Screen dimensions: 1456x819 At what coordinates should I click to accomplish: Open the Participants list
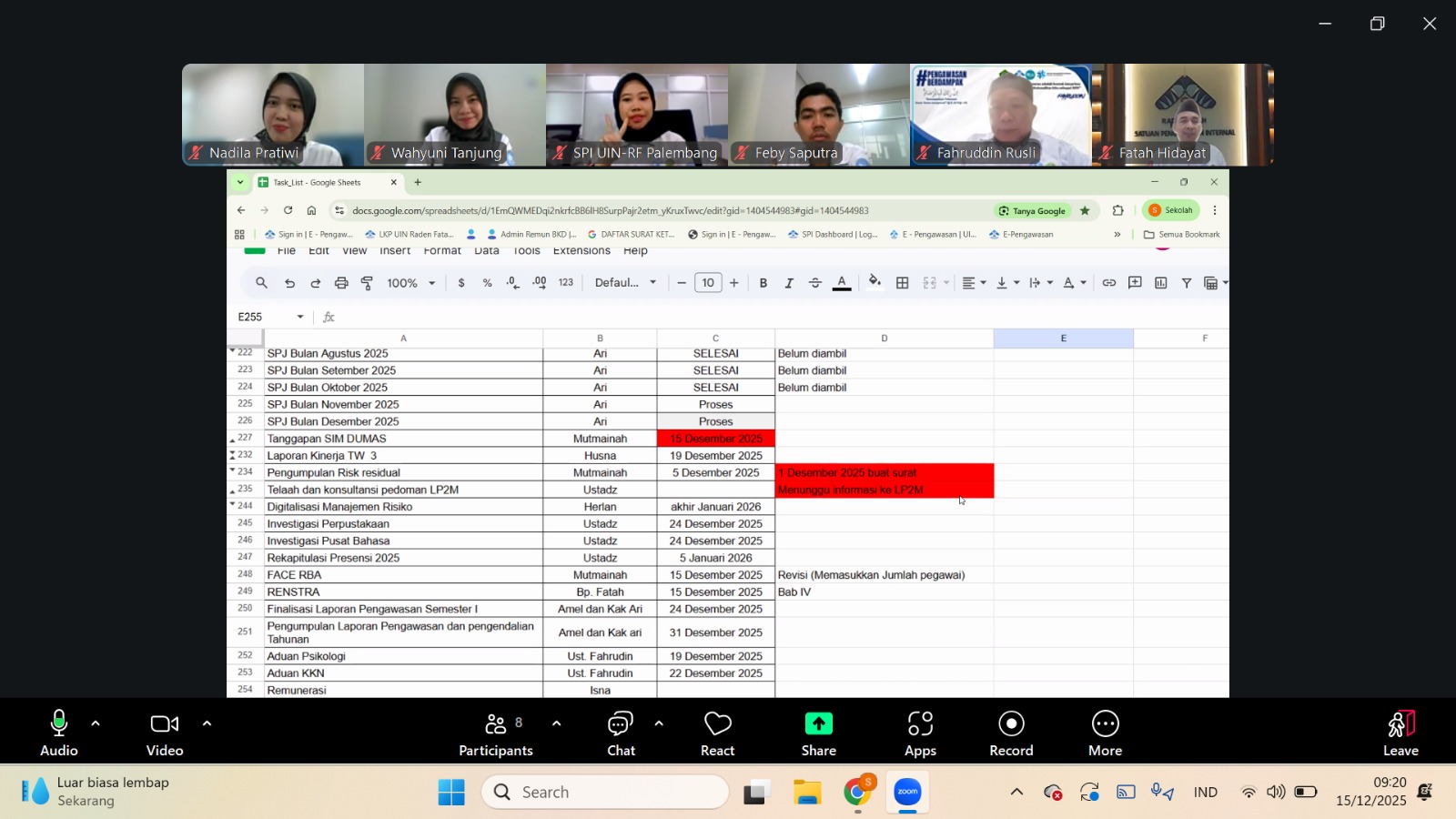496,733
